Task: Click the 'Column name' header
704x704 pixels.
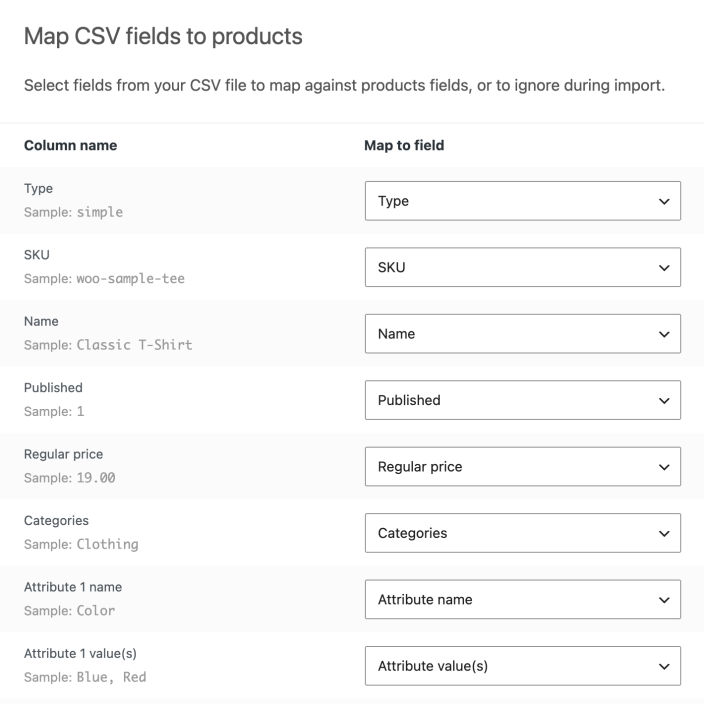Action: 70,145
